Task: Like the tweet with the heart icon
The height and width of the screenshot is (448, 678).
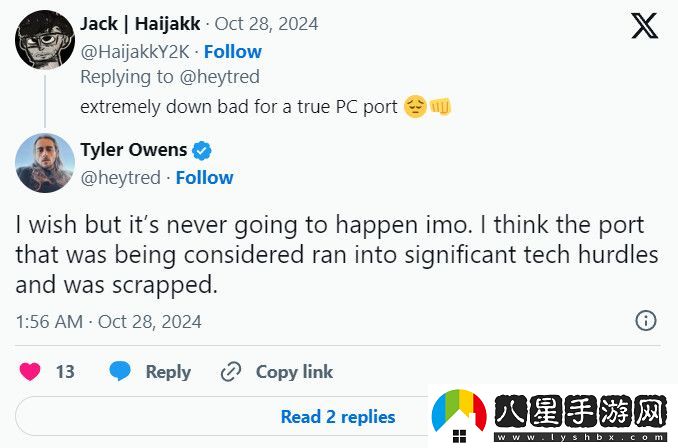Action: click(30, 371)
